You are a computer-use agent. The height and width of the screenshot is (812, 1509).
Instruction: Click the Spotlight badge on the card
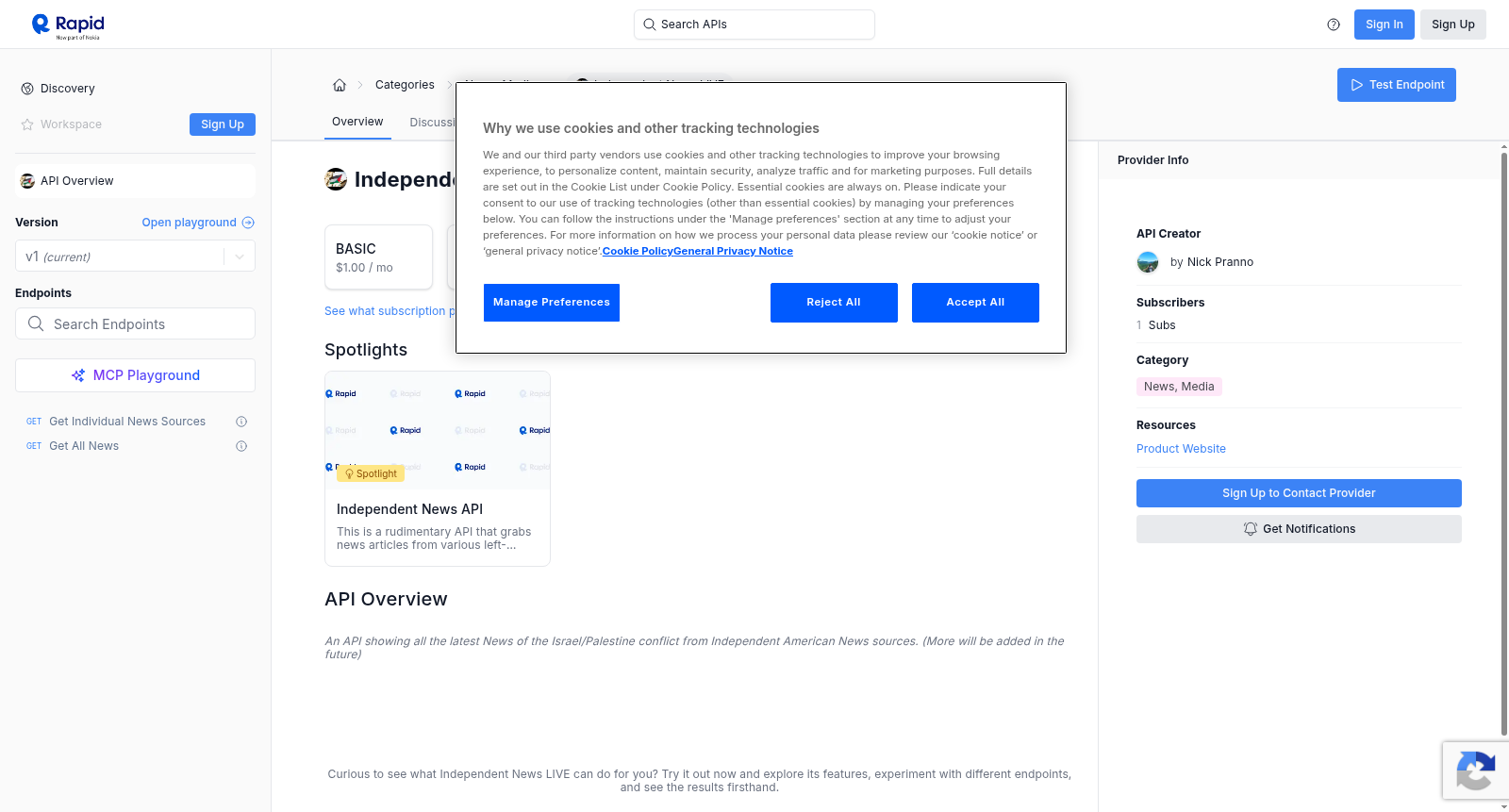tap(371, 473)
